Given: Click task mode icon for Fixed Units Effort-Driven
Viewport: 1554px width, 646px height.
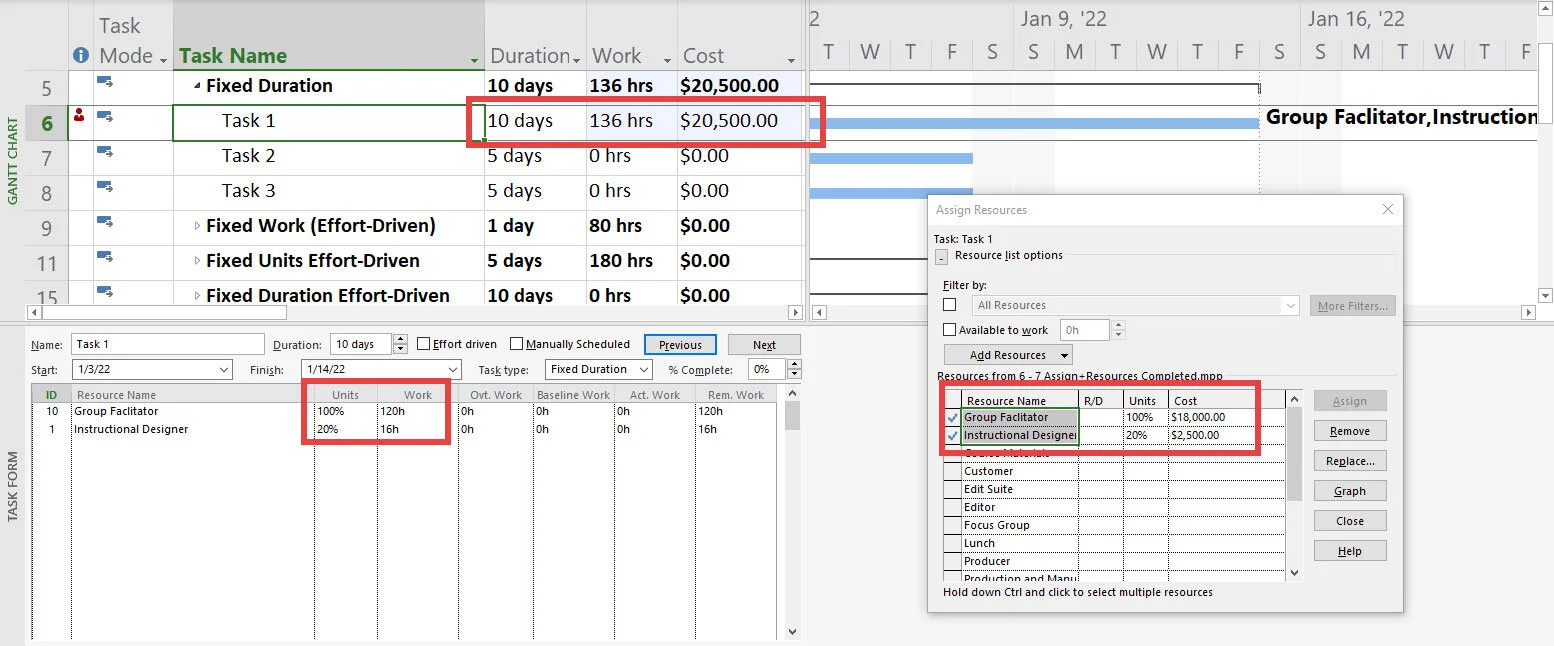Looking at the screenshot, I should click(x=104, y=257).
